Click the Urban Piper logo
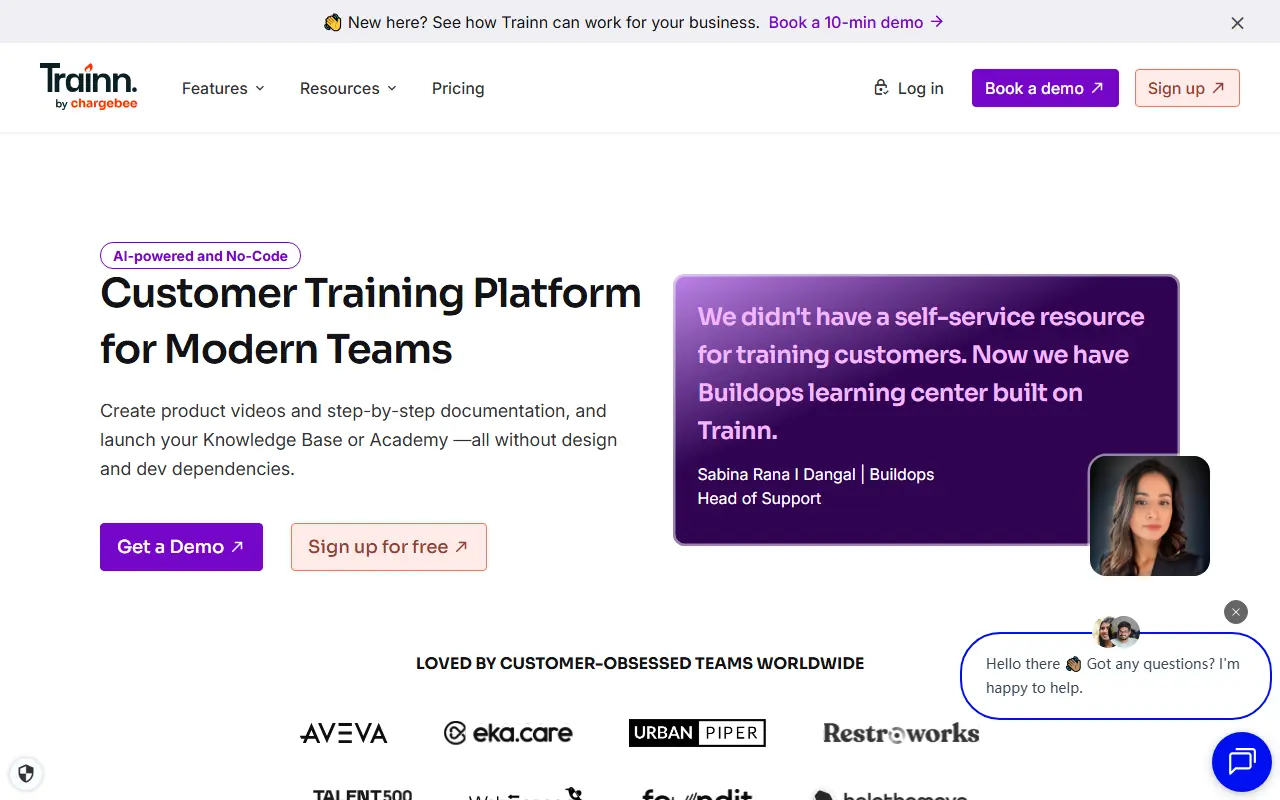Image resolution: width=1280 pixels, height=800 pixels. coord(697,733)
